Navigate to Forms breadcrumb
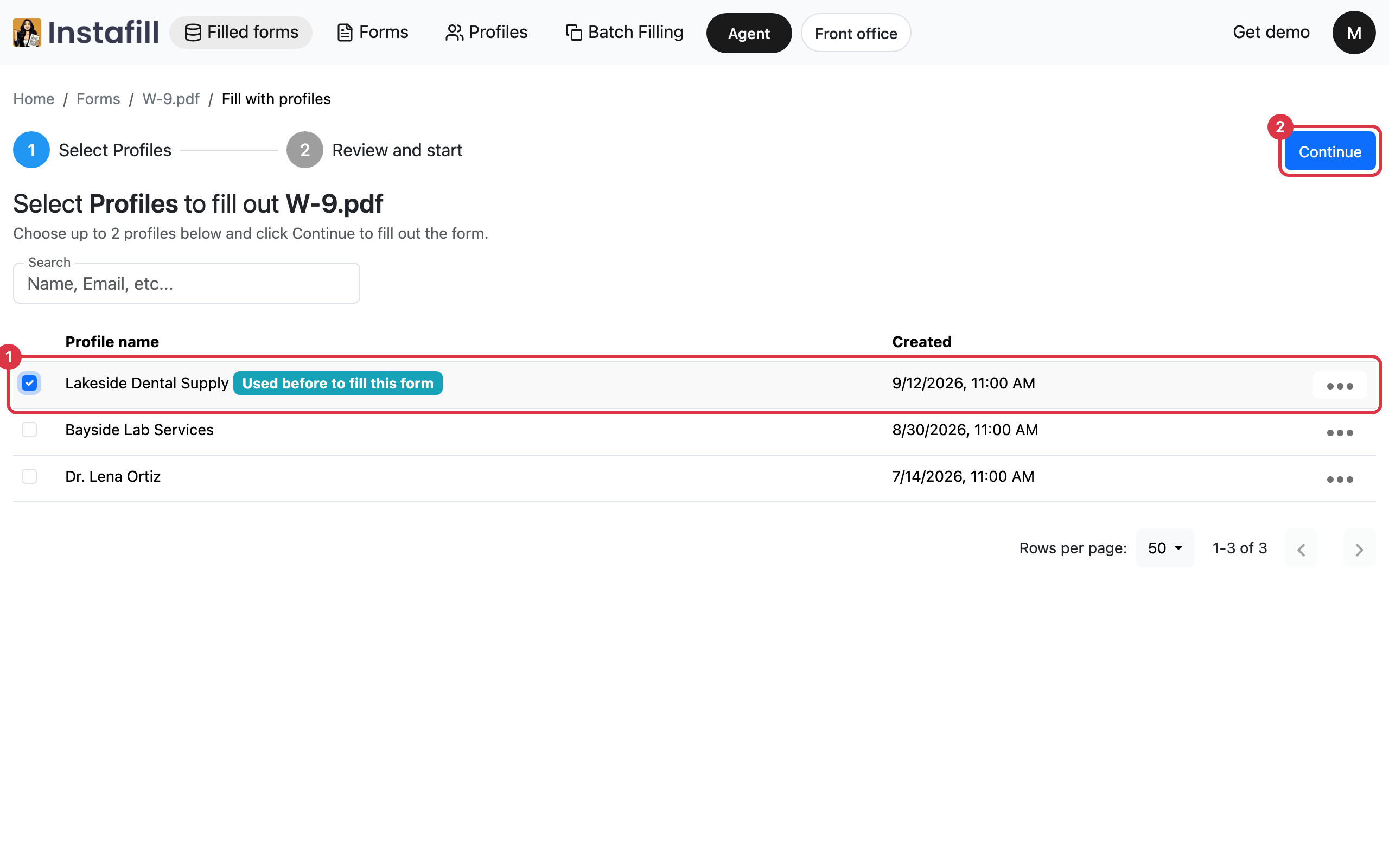Screen dimensions: 1389x868 [98, 99]
